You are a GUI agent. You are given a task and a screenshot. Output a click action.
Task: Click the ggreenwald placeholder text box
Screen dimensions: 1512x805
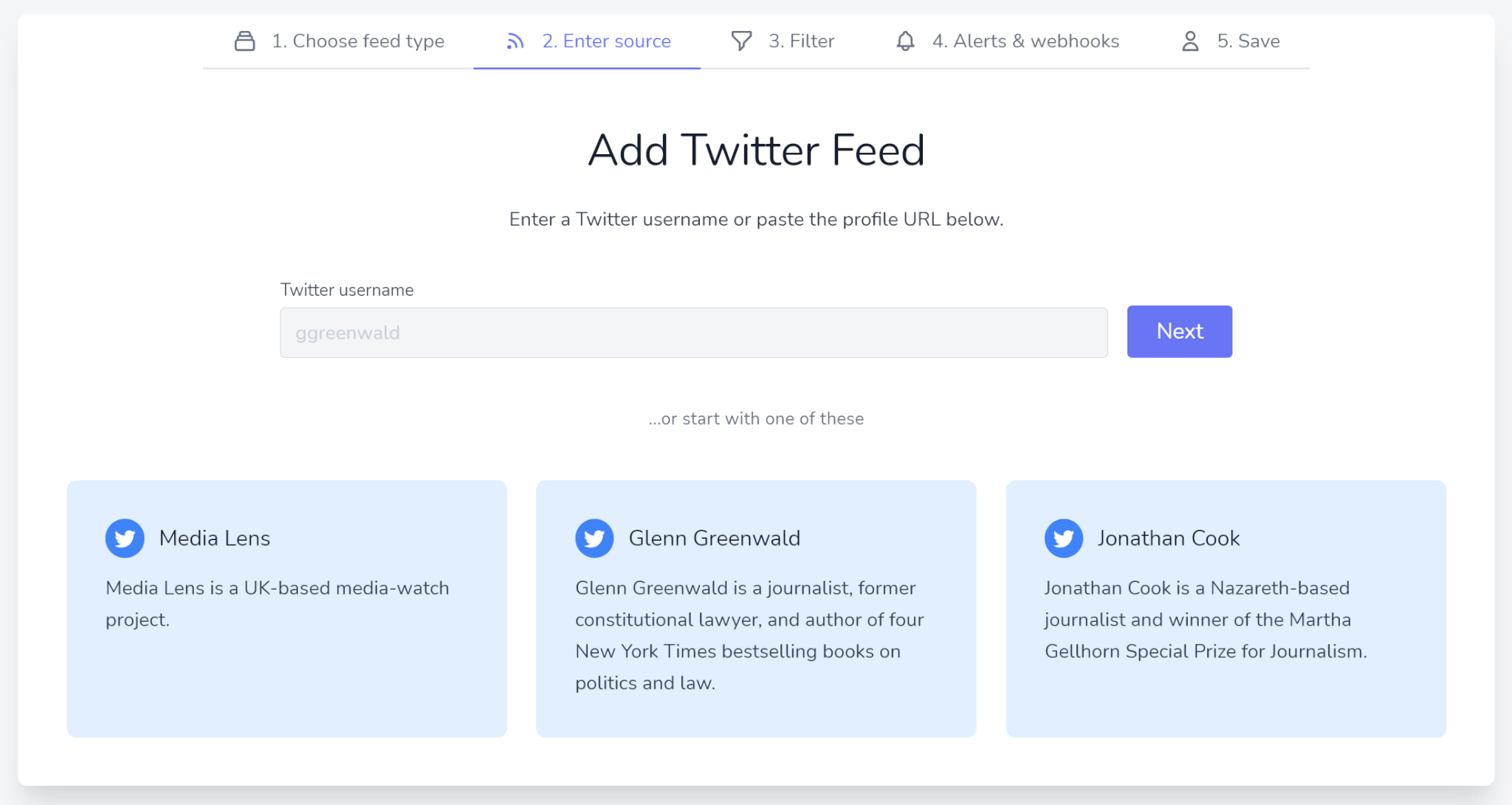693,332
